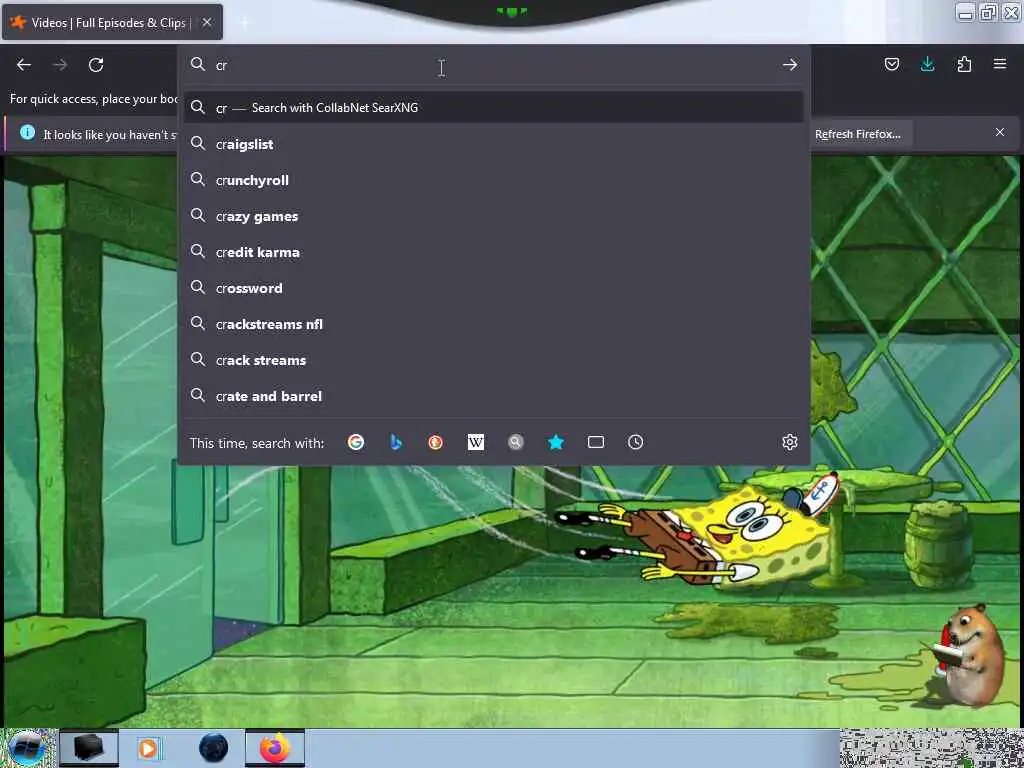Search Bookmarks via star icon

coord(556,443)
